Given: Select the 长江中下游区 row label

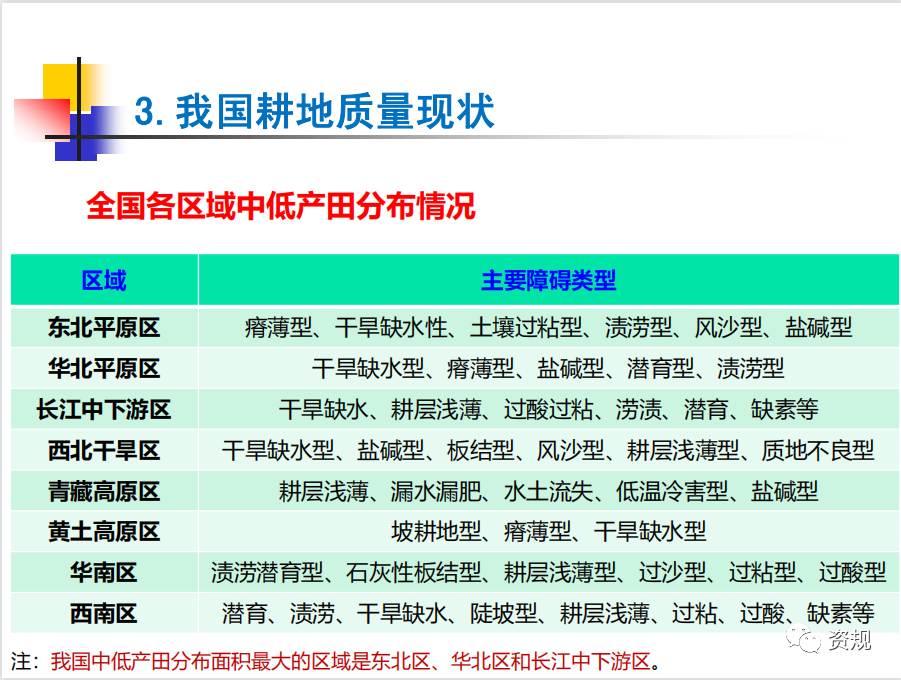Looking at the screenshot, I should coord(104,409).
